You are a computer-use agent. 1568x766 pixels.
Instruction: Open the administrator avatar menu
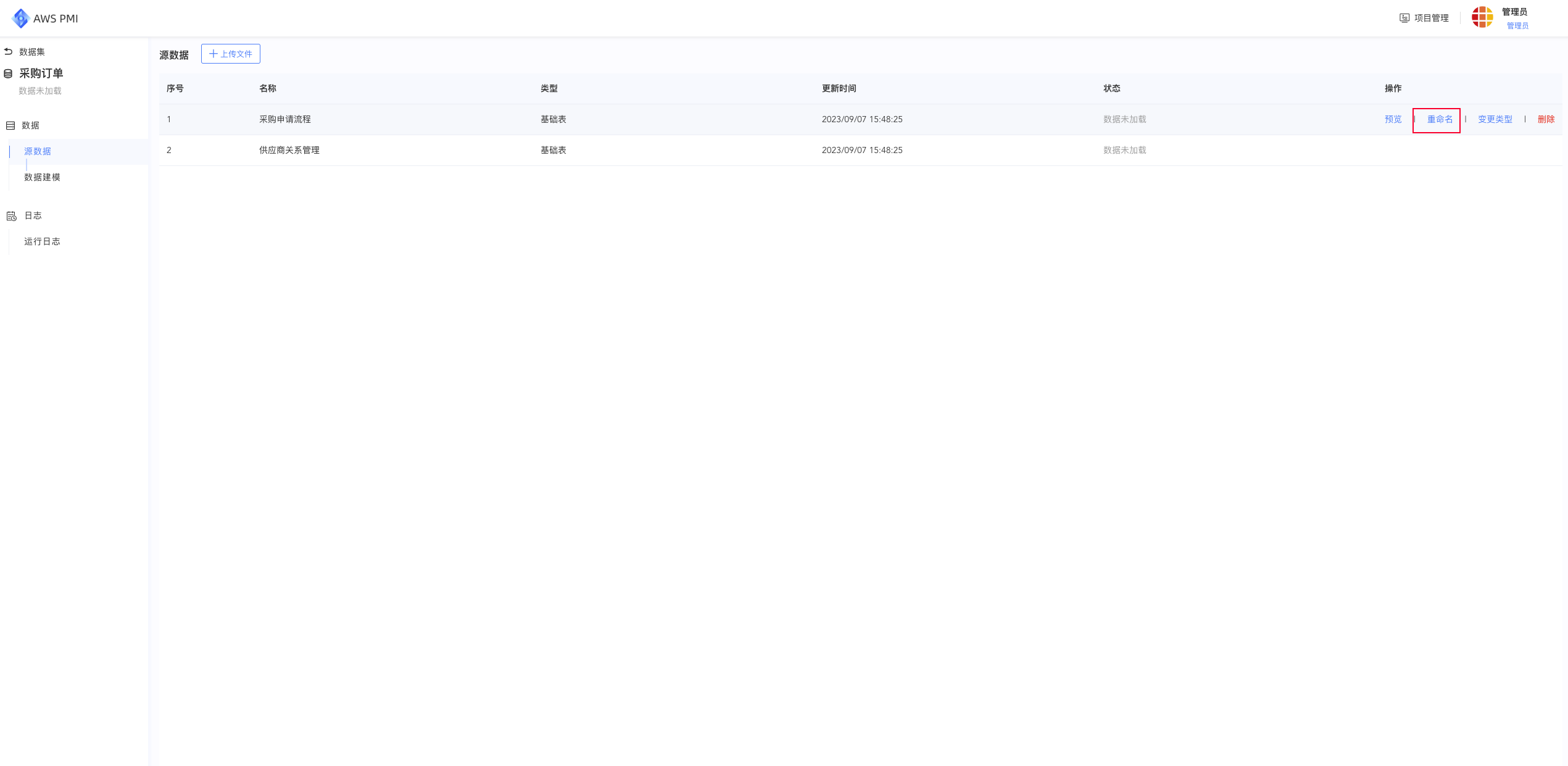click(x=1482, y=17)
